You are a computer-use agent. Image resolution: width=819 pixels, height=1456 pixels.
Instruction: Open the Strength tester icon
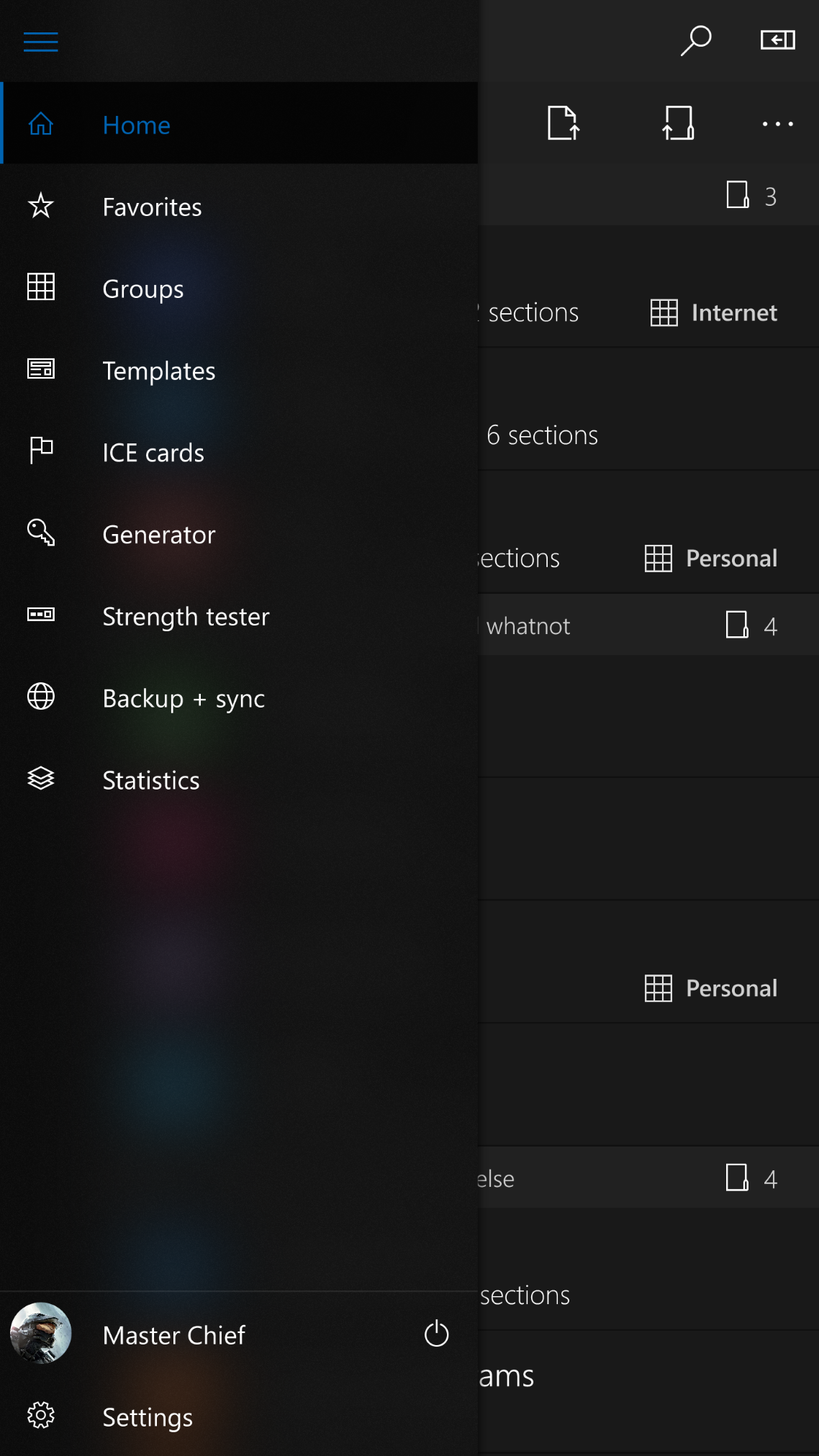coord(41,615)
